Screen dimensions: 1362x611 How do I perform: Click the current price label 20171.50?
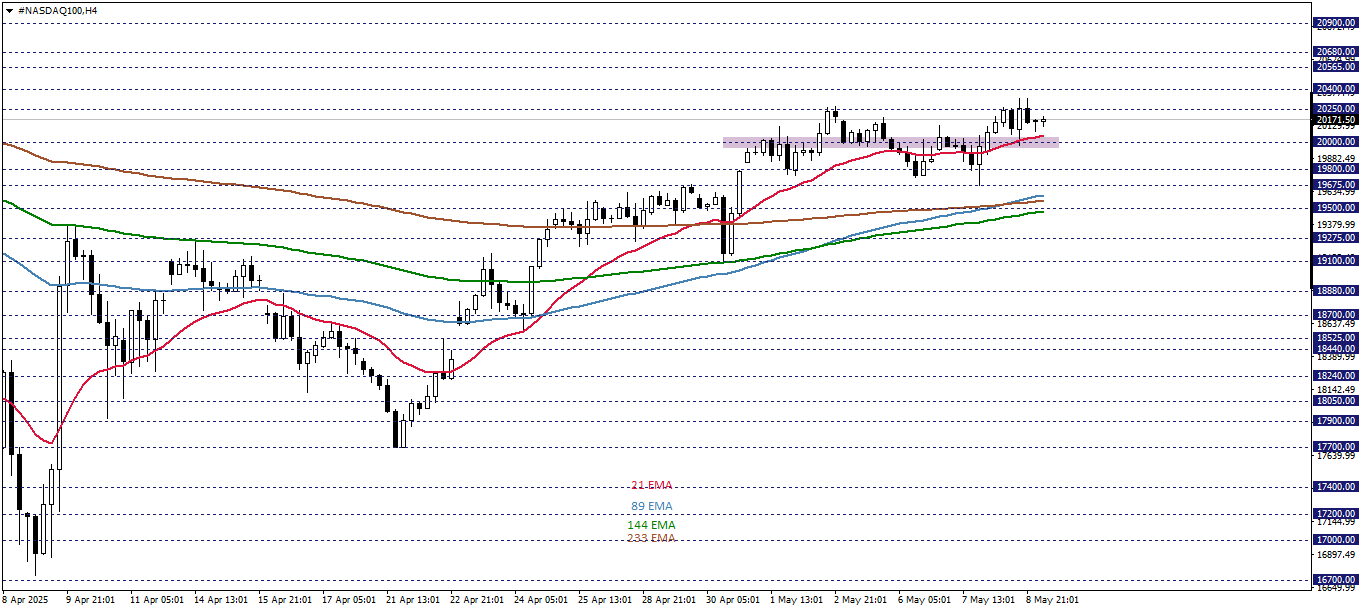pos(1337,120)
